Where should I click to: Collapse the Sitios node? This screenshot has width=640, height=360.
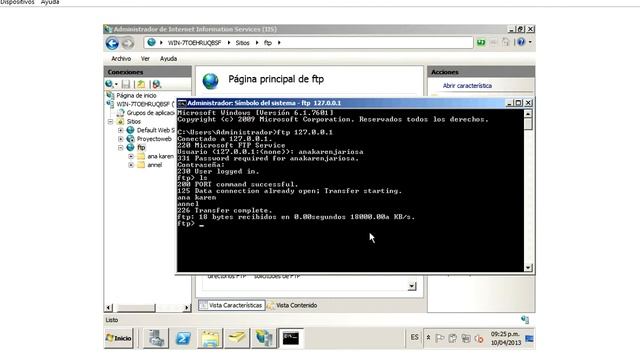pos(110,122)
